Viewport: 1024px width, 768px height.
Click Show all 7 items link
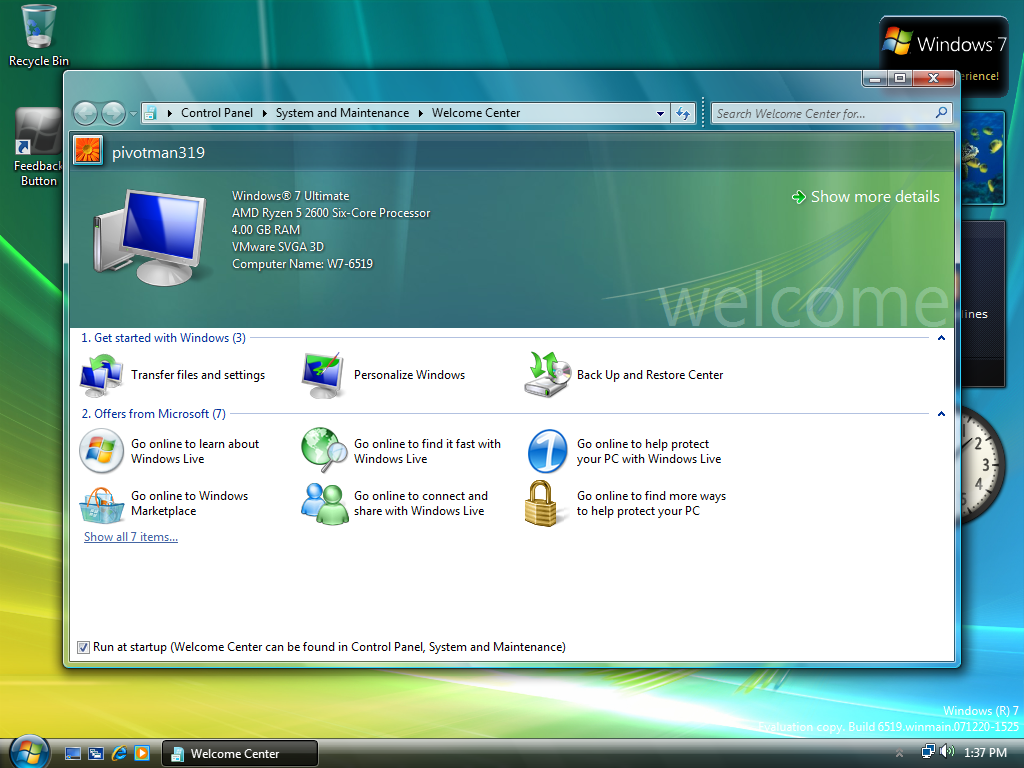tap(131, 537)
